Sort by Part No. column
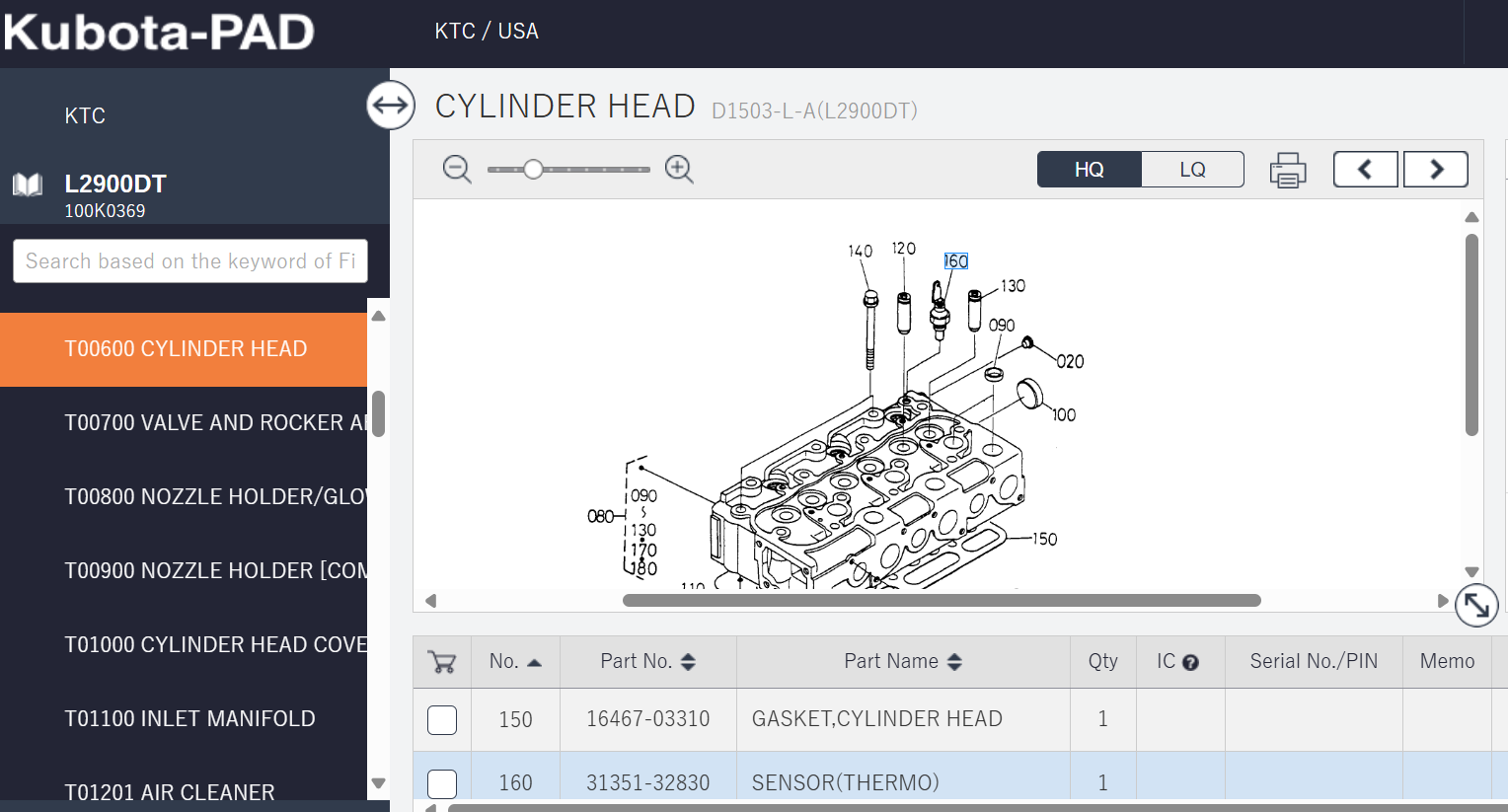The image size is (1508, 812). click(688, 662)
